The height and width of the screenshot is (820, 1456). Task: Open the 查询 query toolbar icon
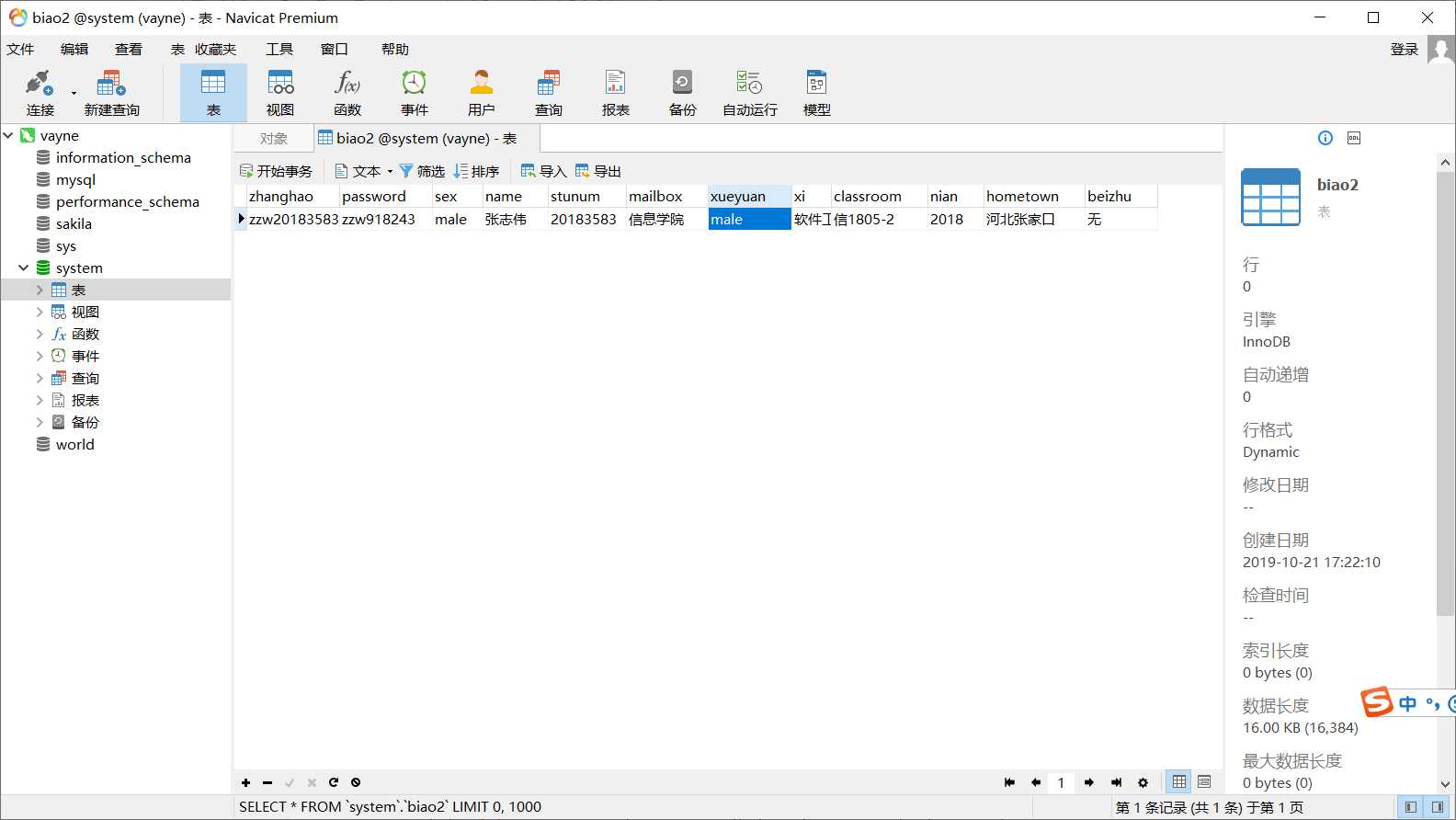point(549,93)
